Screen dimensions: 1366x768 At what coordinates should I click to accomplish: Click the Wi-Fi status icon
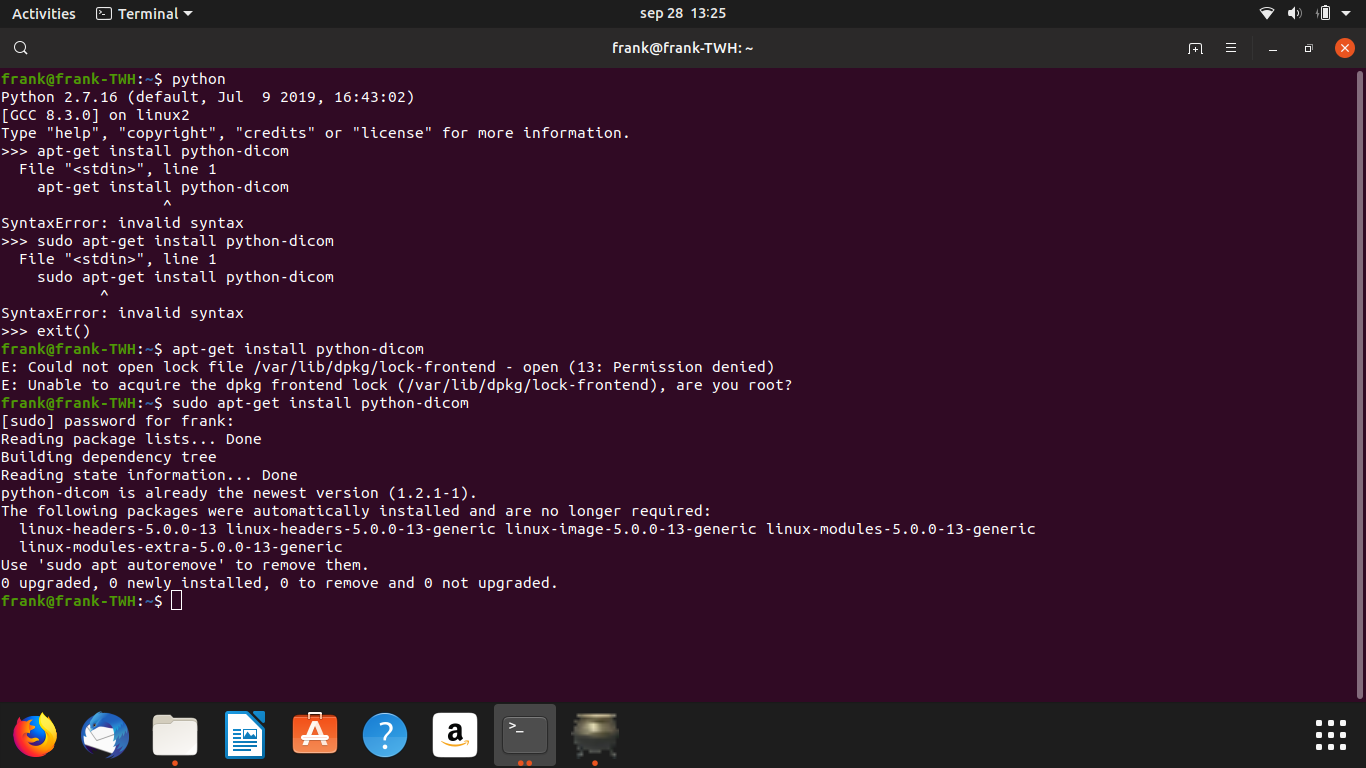[x=1267, y=14]
